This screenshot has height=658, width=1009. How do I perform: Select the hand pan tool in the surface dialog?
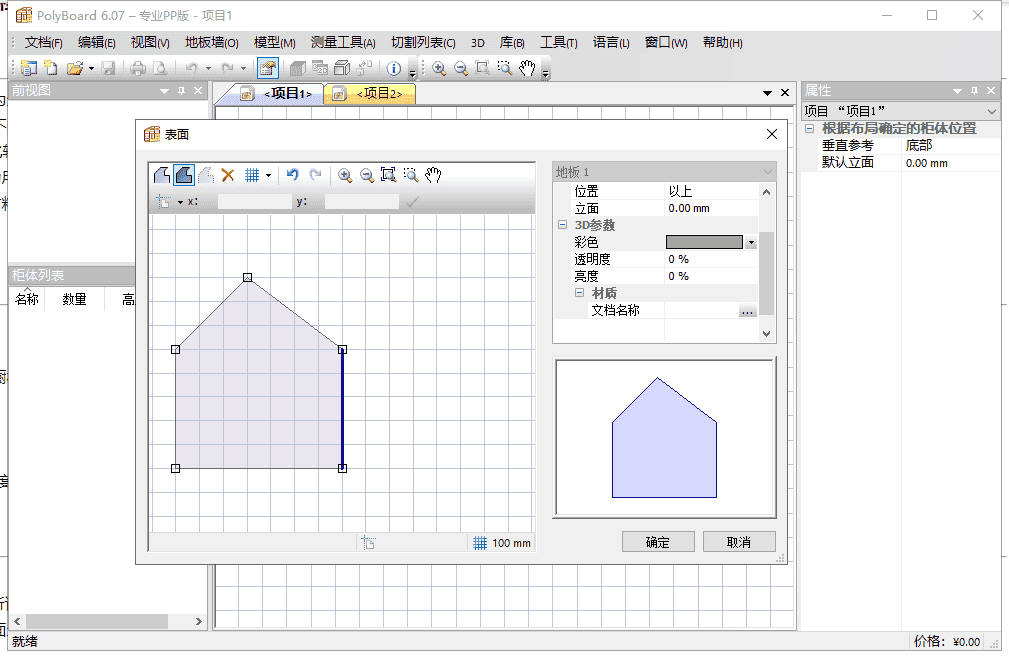[432, 175]
